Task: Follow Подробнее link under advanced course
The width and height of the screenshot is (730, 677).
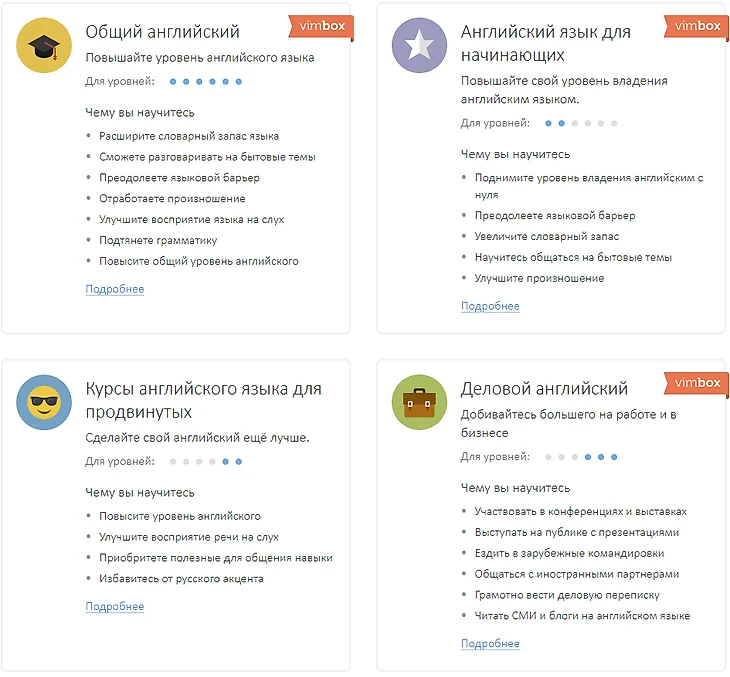Action: click(115, 606)
